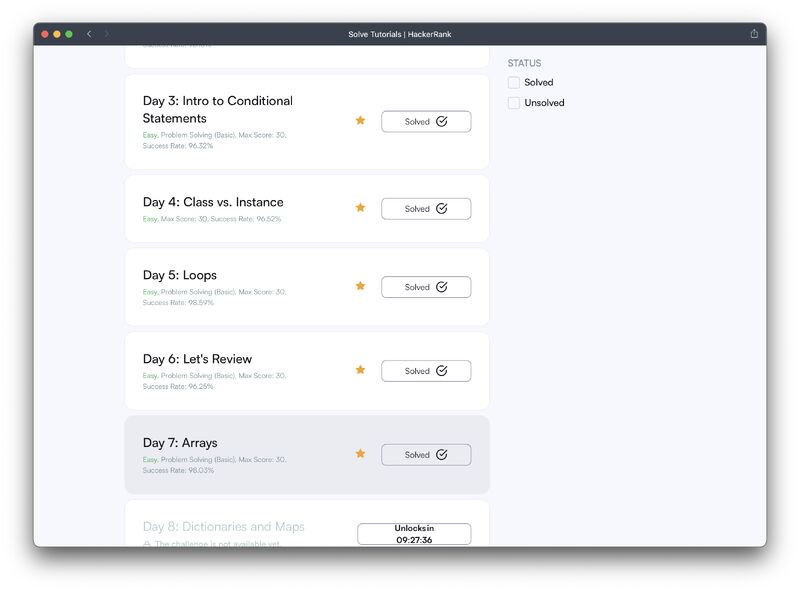Enable the Solved status filter checkbox
This screenshot has width=800, height=591.
pyautogui.click(x=514, y=83)
